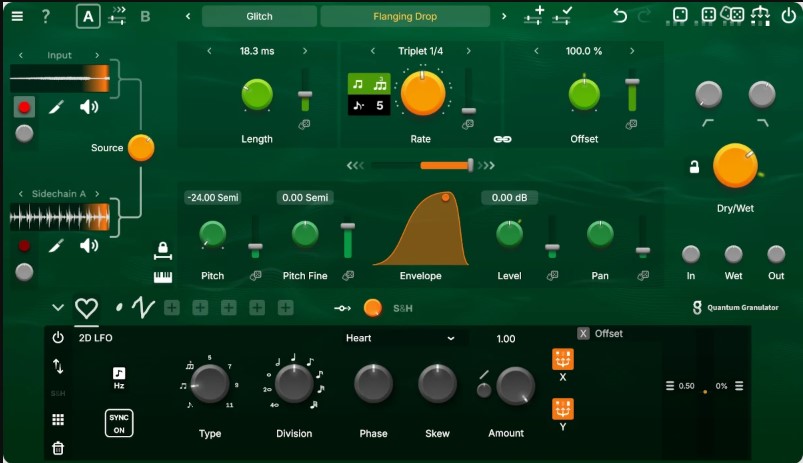The width and height of the screenshot is (803, 463).
Task: Click next arrow beside Triplet 1/4
Action: pyautogui.click(x=469, y=51)
